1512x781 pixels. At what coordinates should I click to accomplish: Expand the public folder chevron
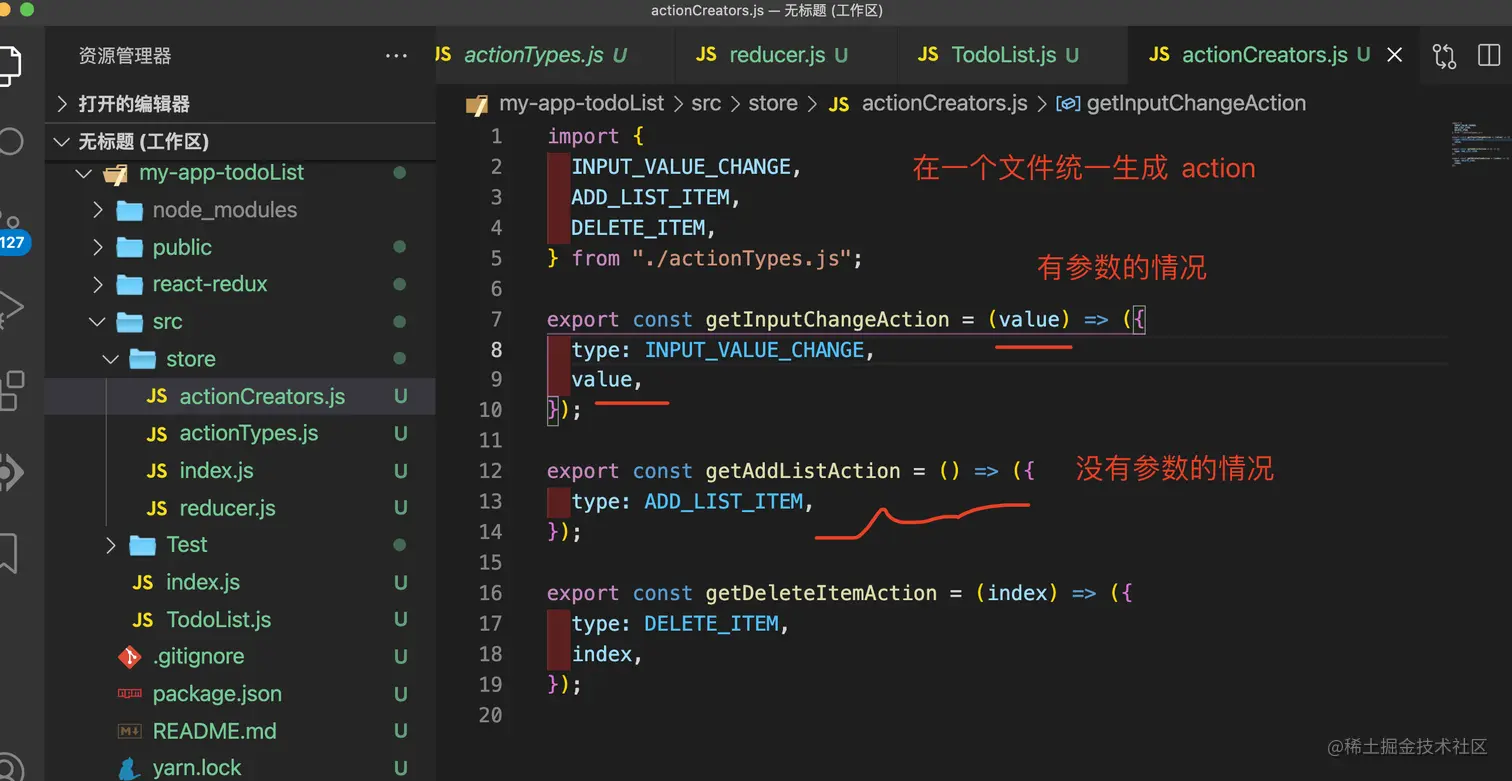(98, 247)
